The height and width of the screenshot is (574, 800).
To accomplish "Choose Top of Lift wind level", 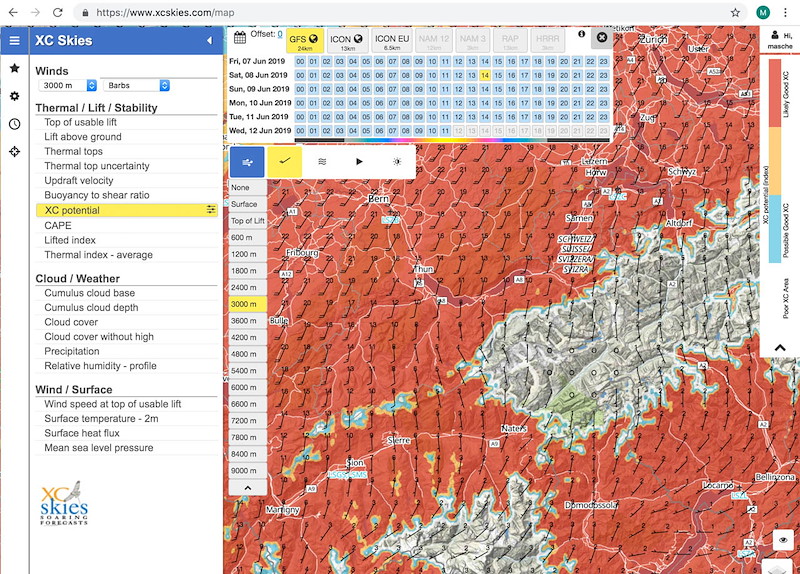I will point(247,221).
